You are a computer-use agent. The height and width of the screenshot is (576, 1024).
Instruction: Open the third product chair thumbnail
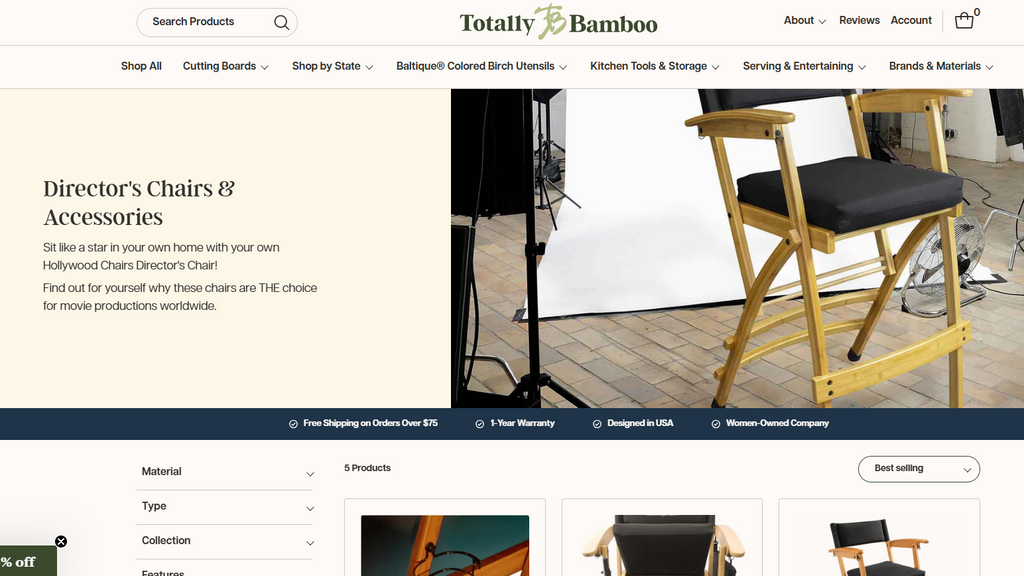[879, 547]
